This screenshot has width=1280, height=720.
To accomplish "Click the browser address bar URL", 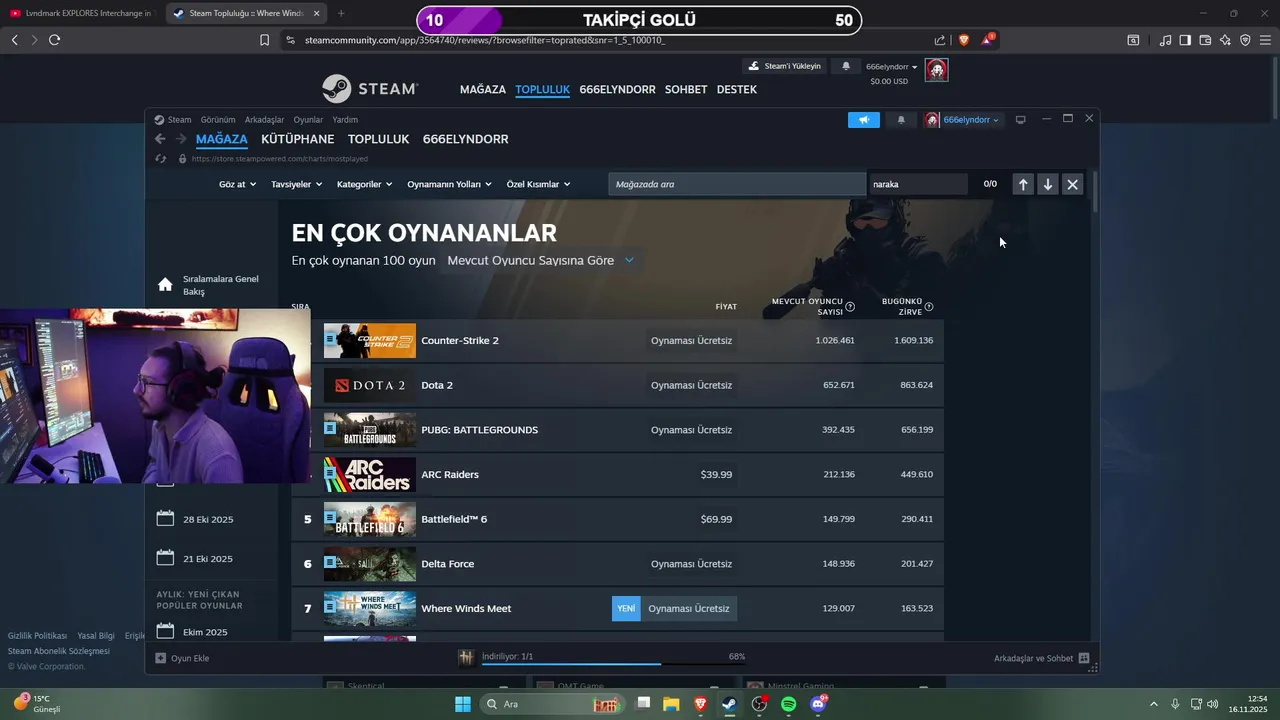I will point(485,40).
